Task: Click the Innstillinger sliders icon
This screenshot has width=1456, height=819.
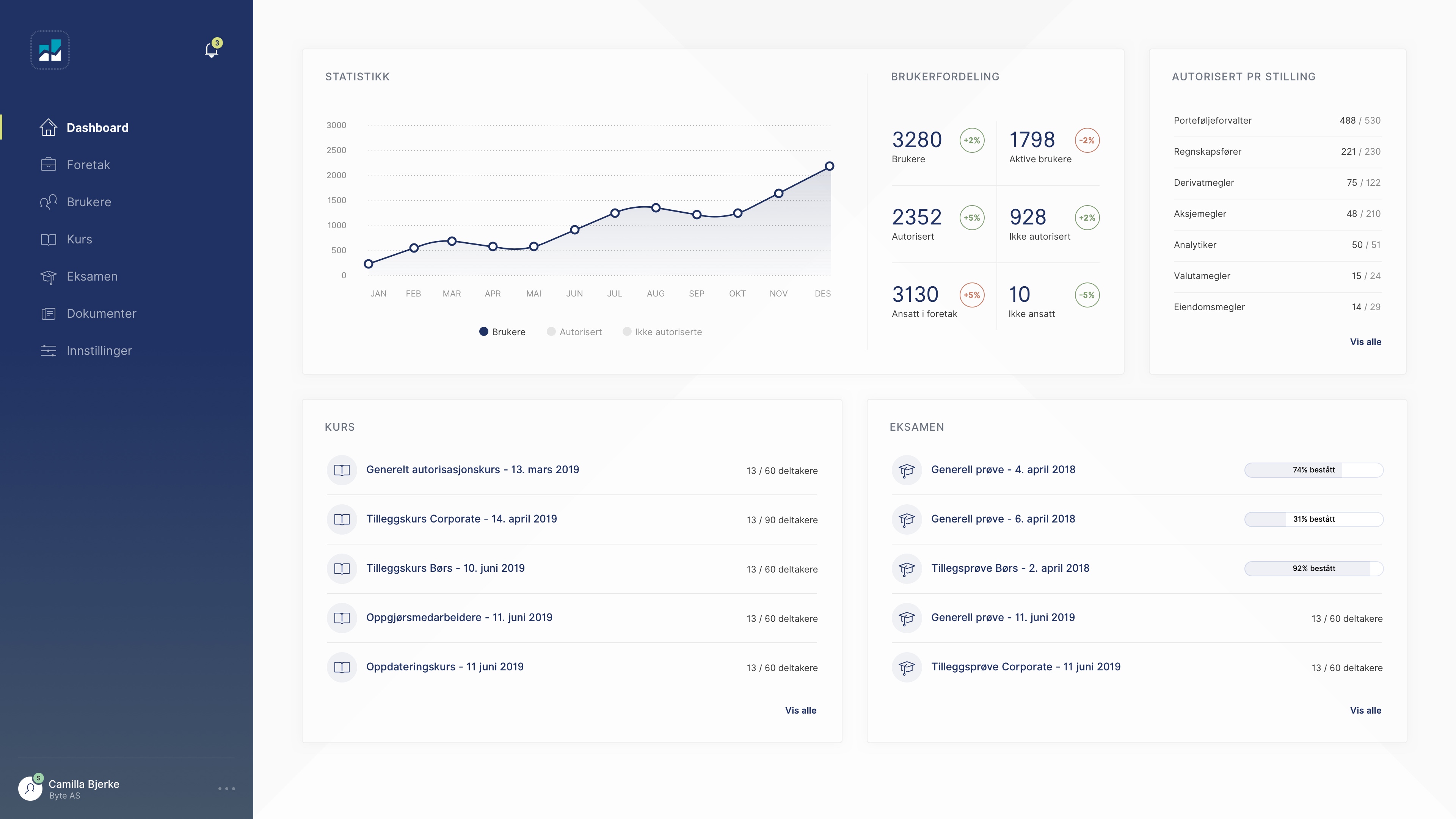Action: click(49, 350)
